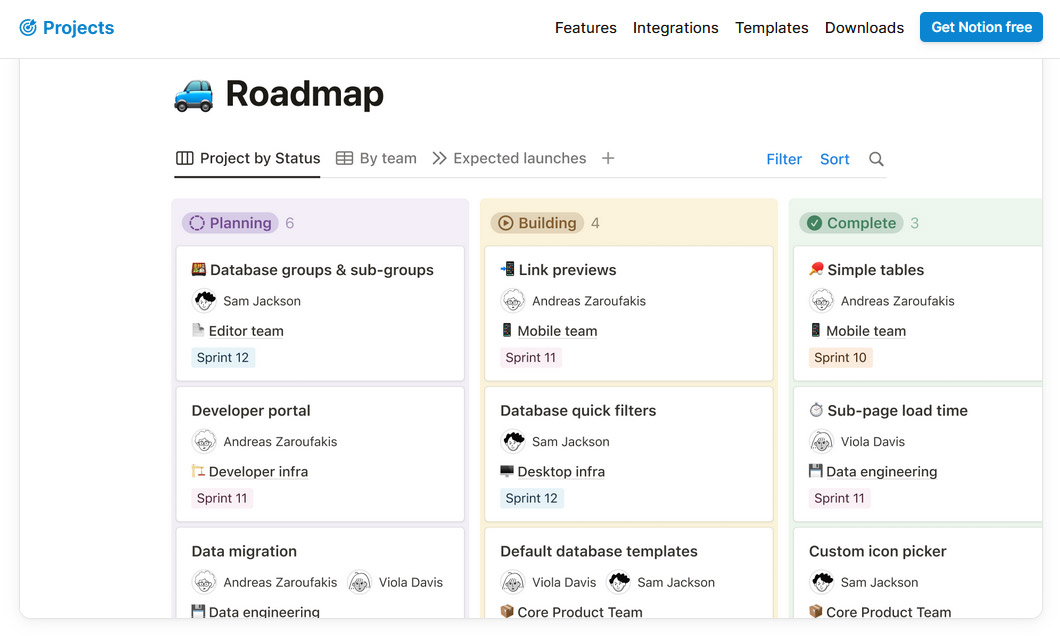Go to the Integrations page

(675, 28)
